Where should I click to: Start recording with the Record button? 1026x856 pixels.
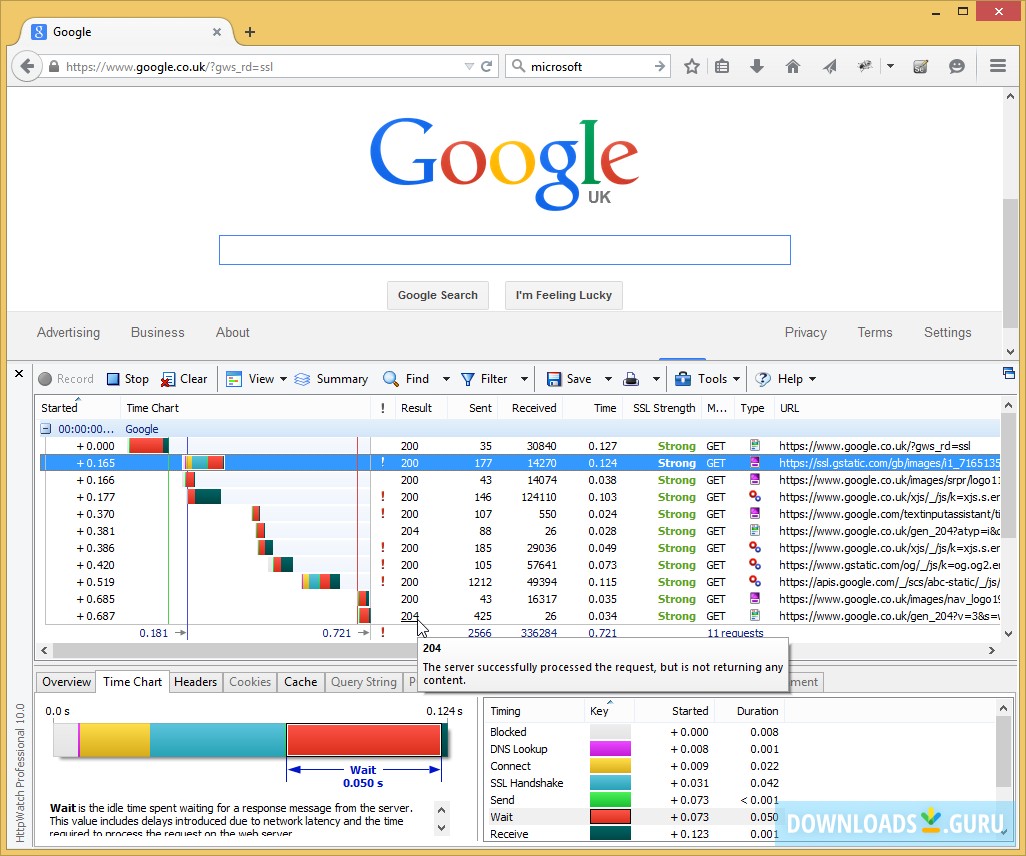(66, 378)
